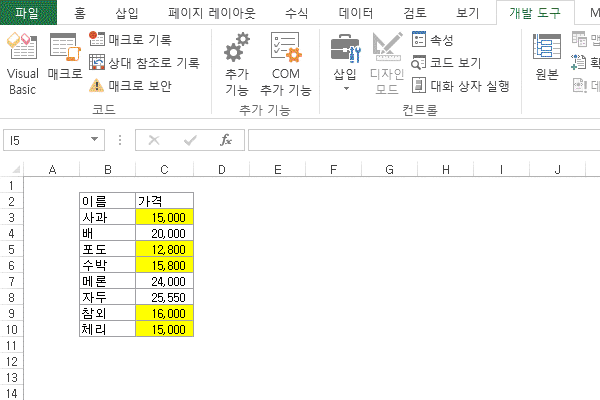
Task: Select cell containing 메론
Action: [x=108, y=281]
